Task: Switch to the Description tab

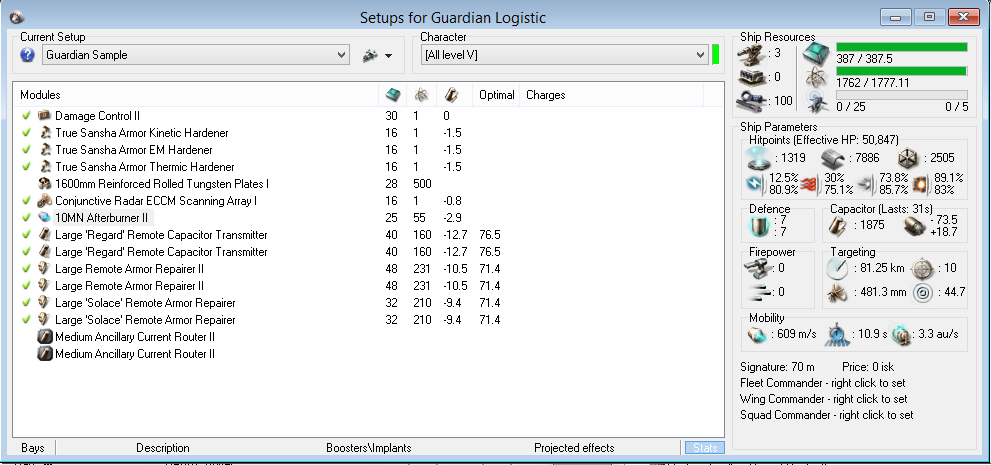Action: coord(162,448)
